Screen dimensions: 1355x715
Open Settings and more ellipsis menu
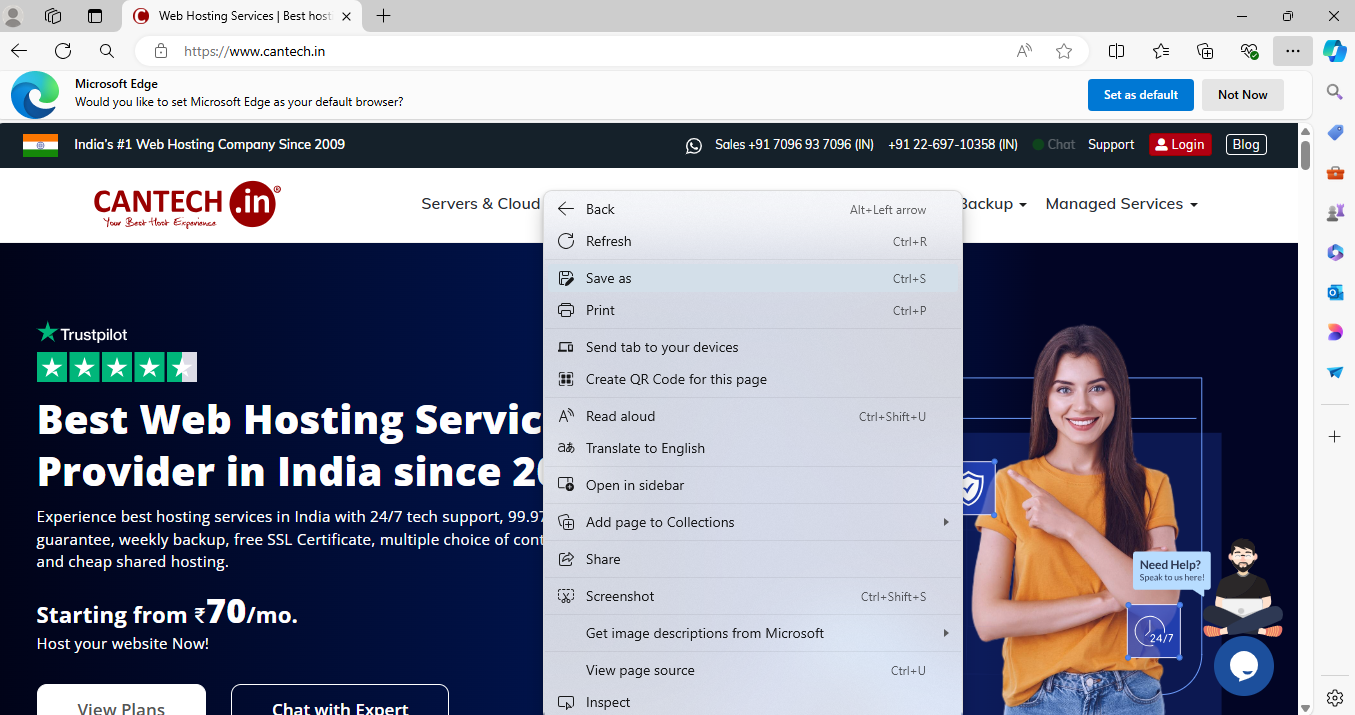point(1293,51)
